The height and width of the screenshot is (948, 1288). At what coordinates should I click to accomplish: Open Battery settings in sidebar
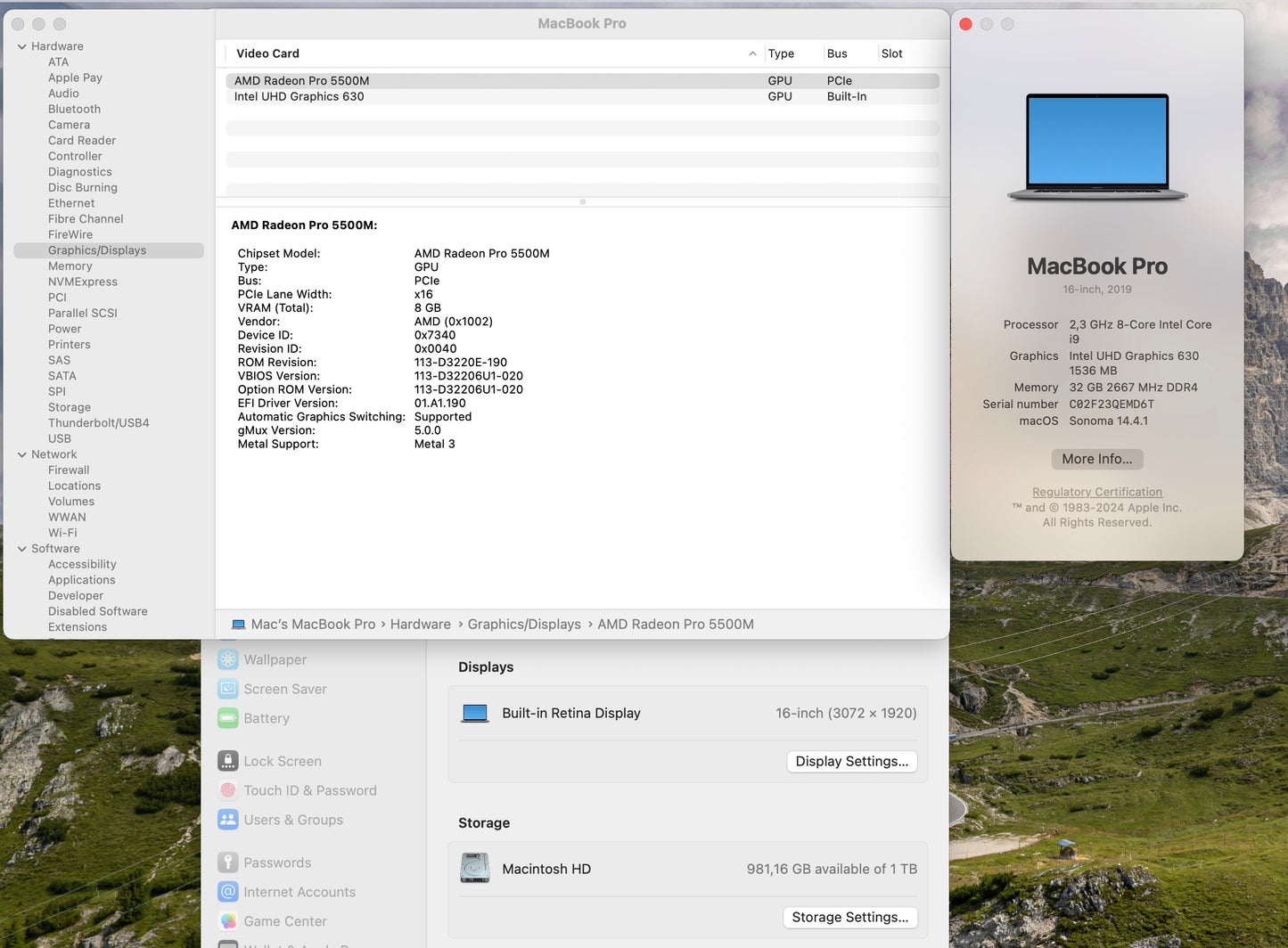265,718
